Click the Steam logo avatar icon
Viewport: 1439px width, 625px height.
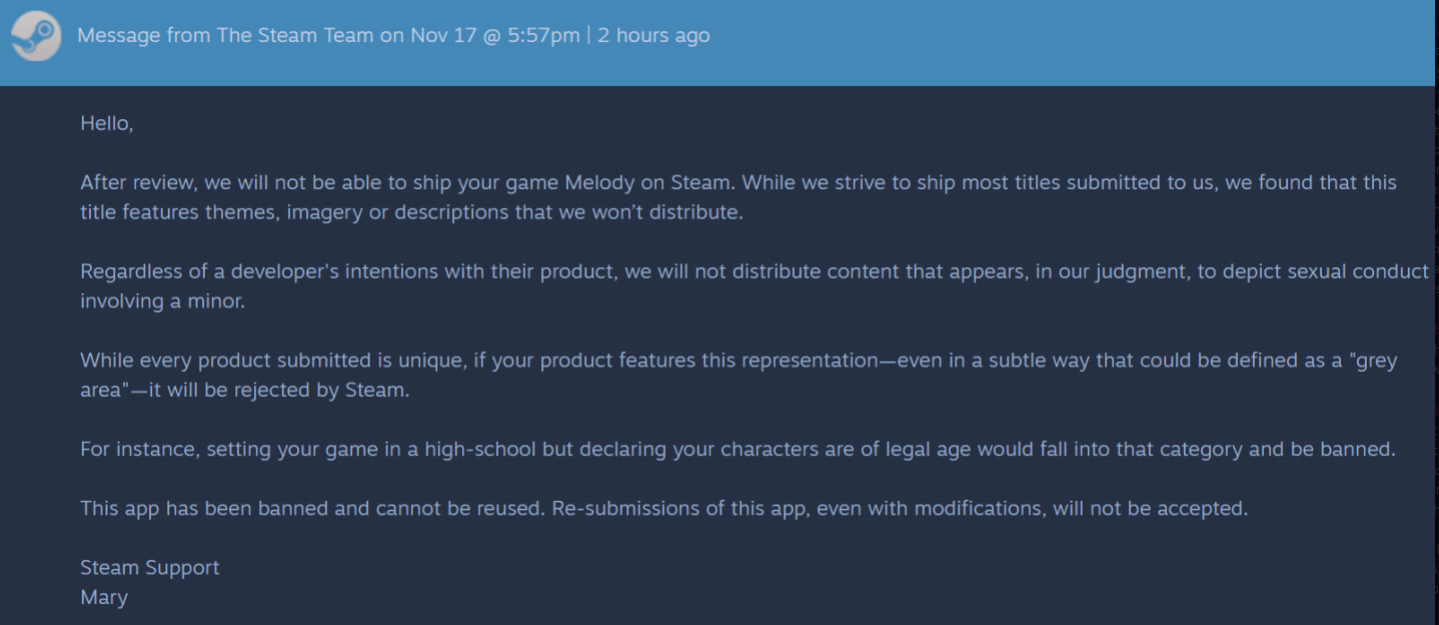click(36, 36)
